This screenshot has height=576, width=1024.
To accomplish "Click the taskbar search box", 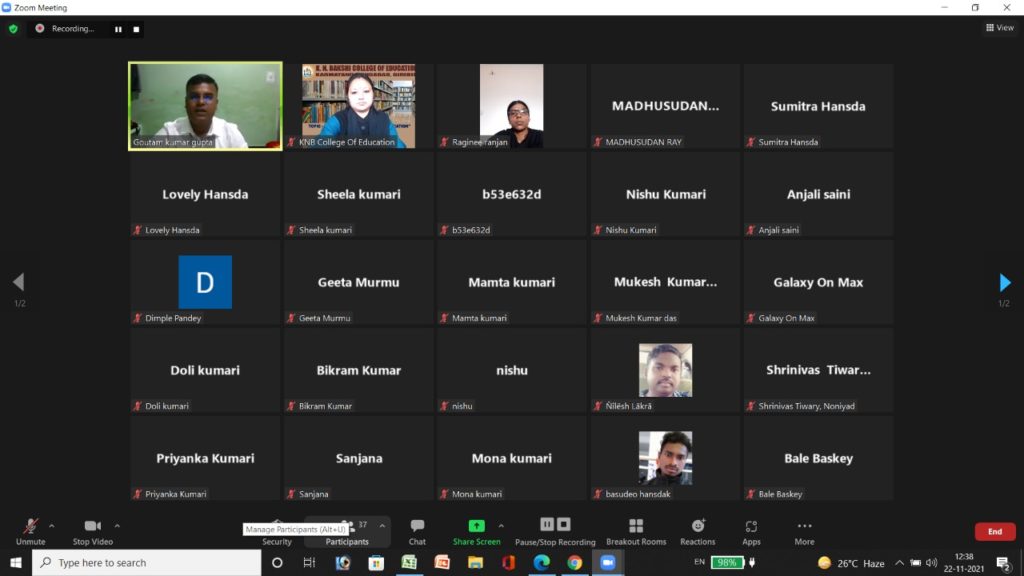I will click(147, 562).
